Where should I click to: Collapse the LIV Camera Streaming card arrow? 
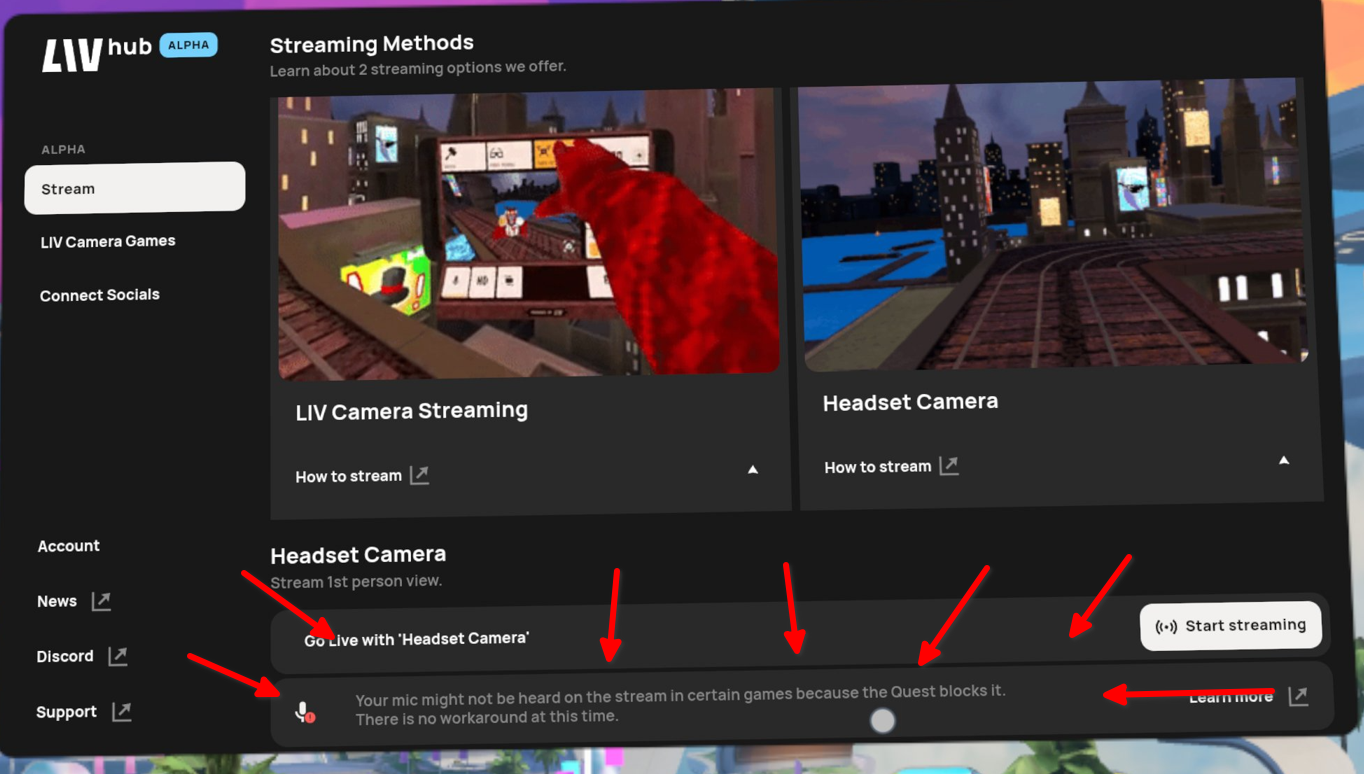click(753, 469)
